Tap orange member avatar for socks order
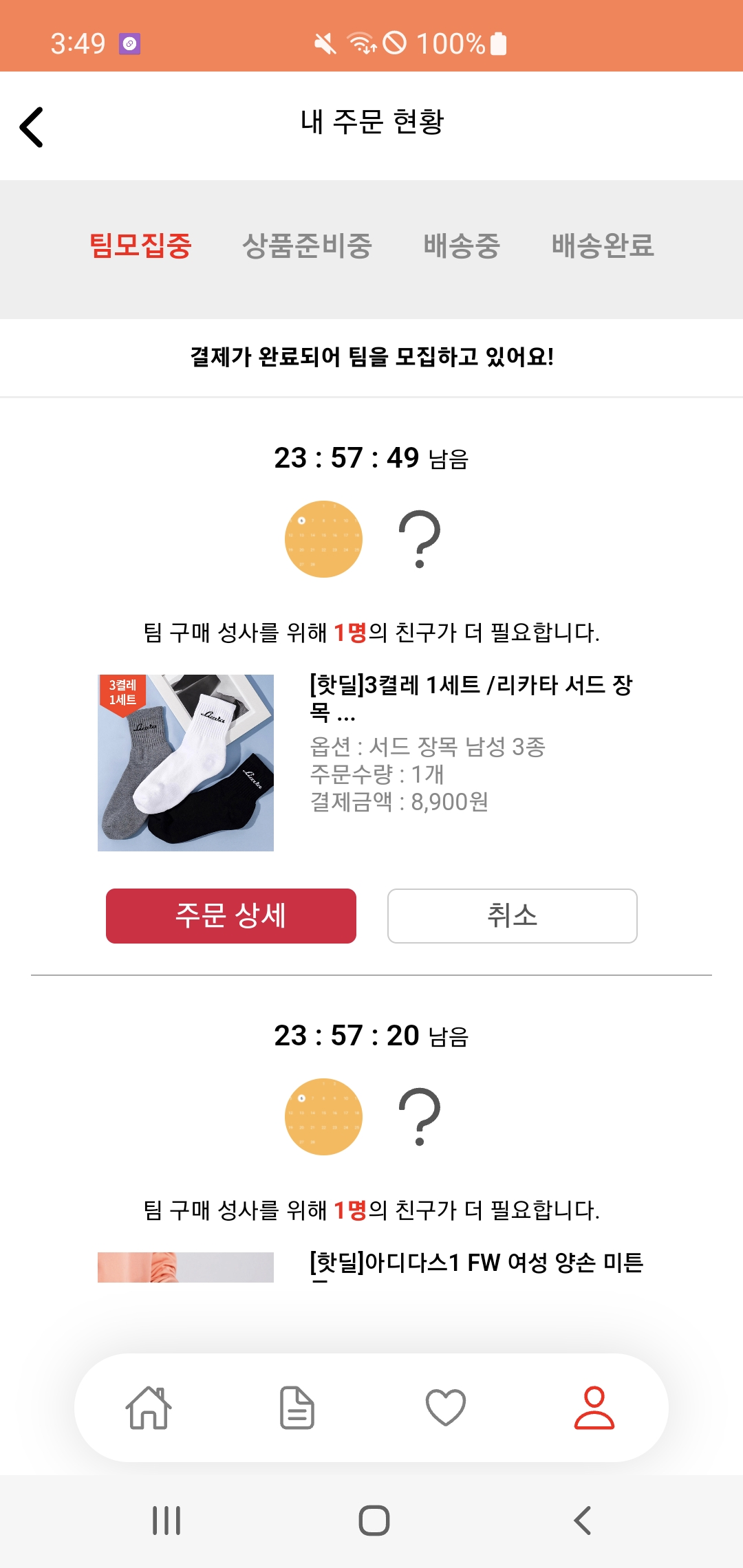The image size is (743, 1568). click(x=323, y=539)
